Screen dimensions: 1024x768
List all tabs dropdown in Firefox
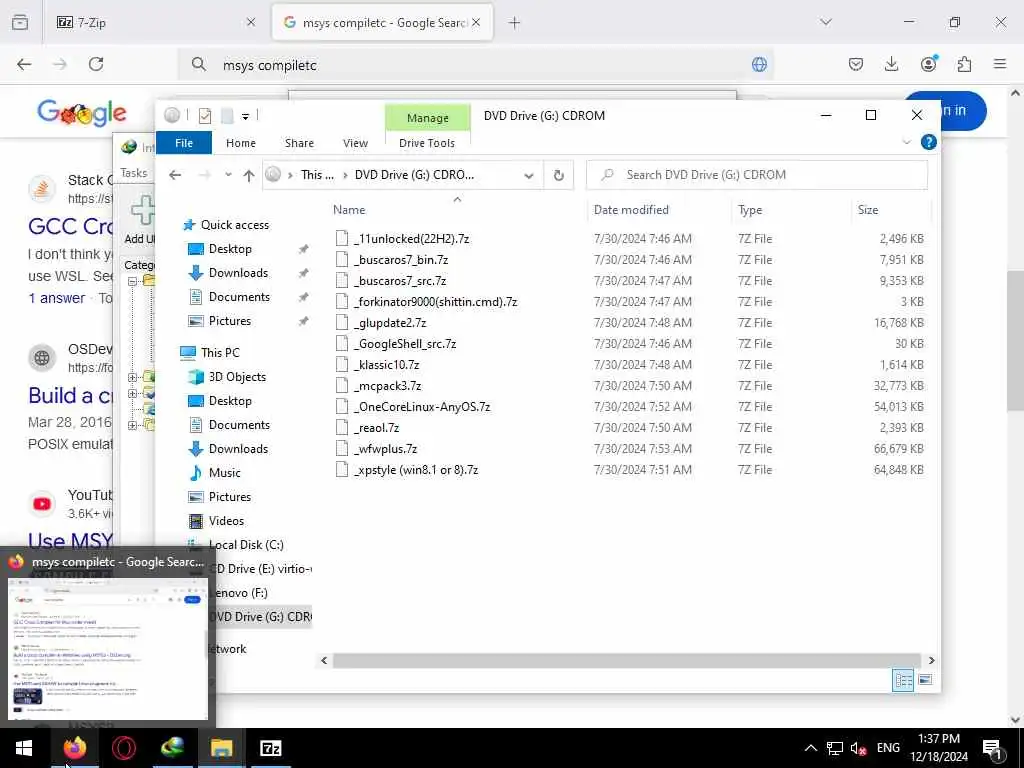coord(826,22)
